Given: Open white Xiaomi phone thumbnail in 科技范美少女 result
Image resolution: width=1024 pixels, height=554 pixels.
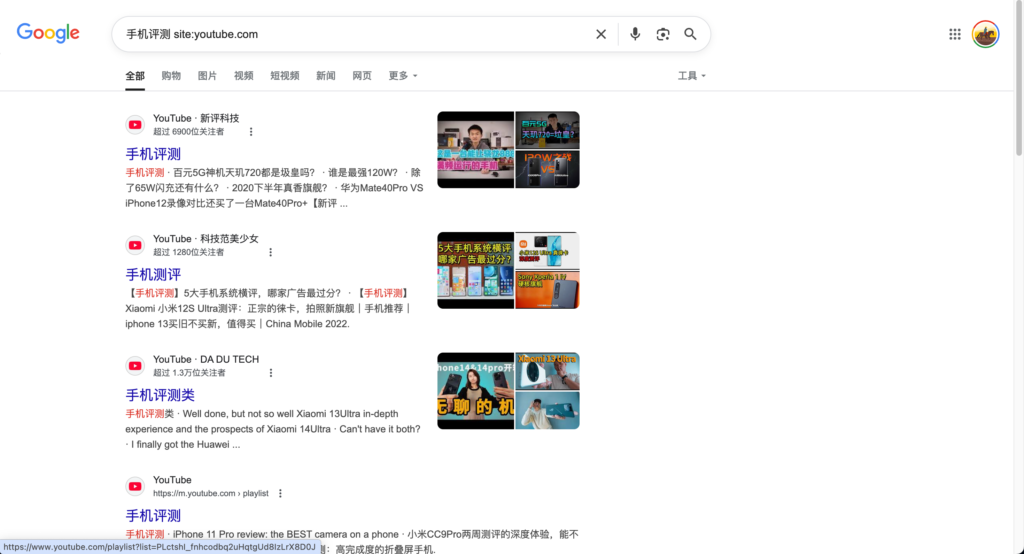Looking at the screenshot, I should [x=547, y=250].
